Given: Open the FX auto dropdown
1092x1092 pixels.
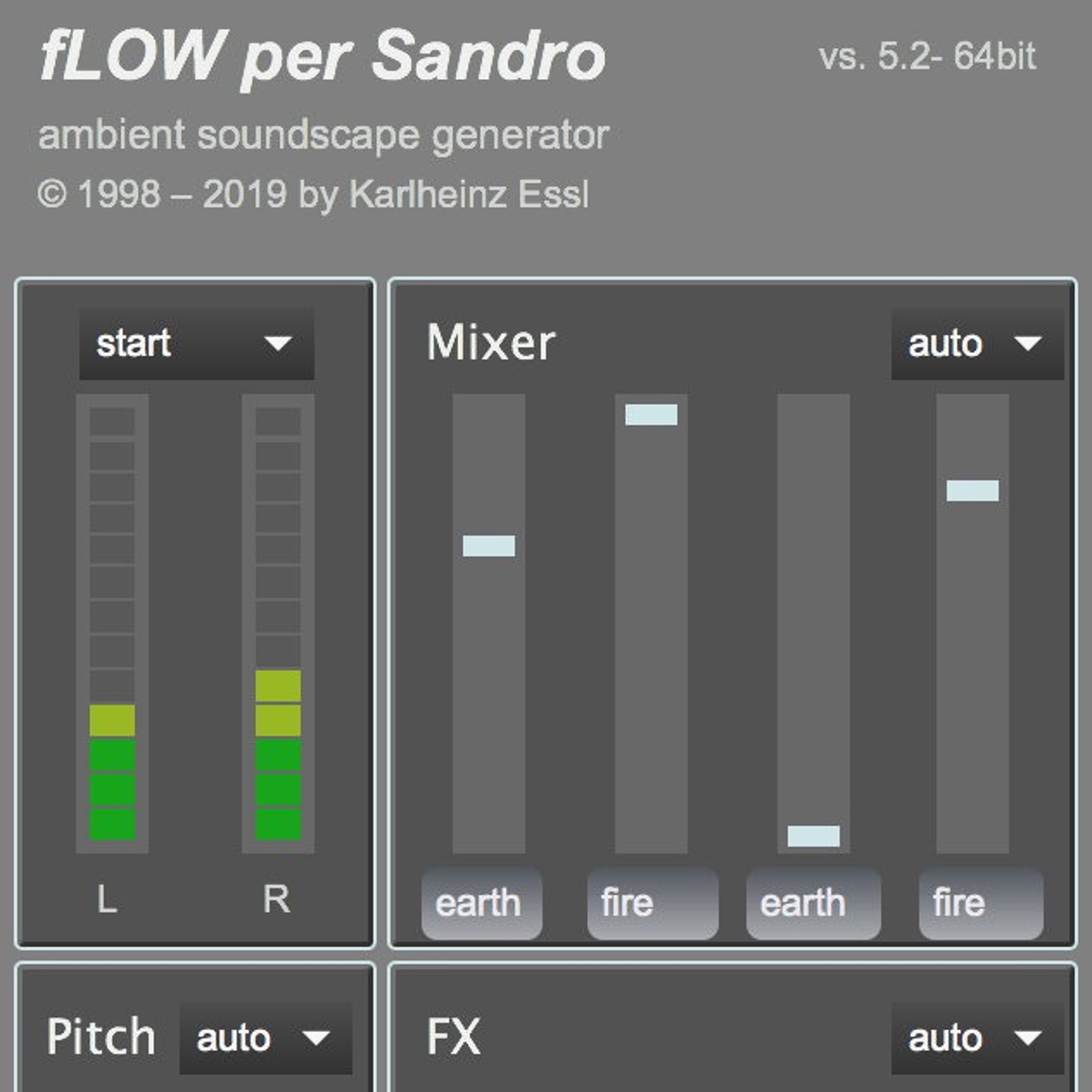Looking at the screenshot, I should click(x=977, y=1038).
